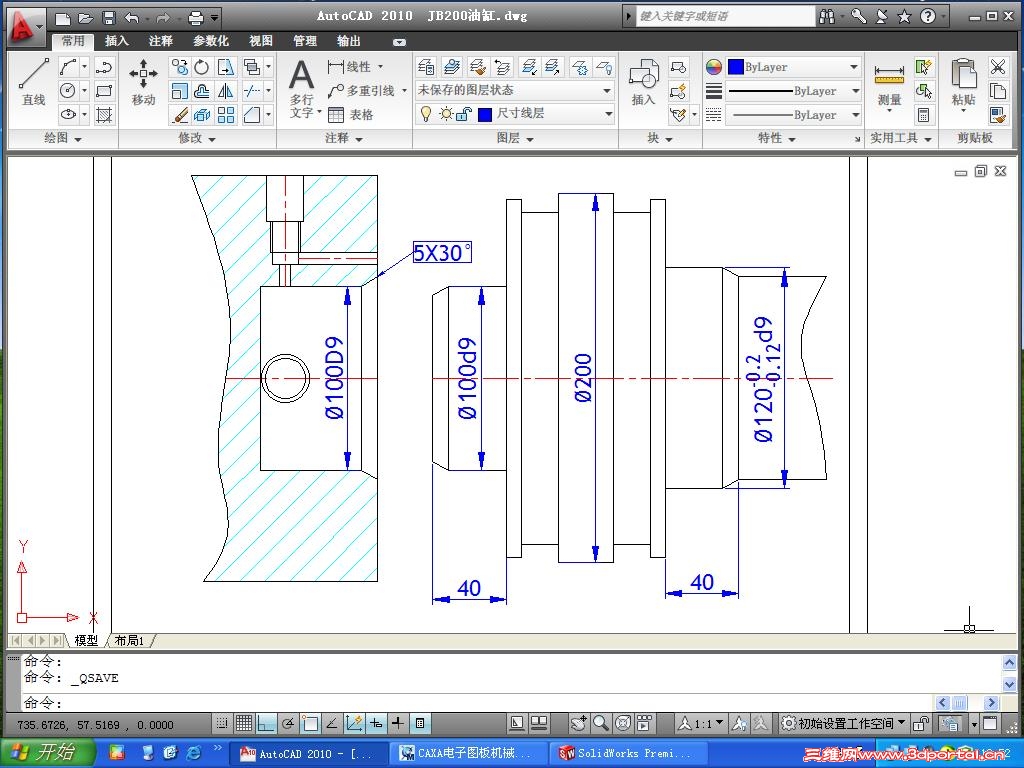Open the 线性 dimension dropdown arrow
Viewport: 1024px width, 768px height.
tap(380, 67)
